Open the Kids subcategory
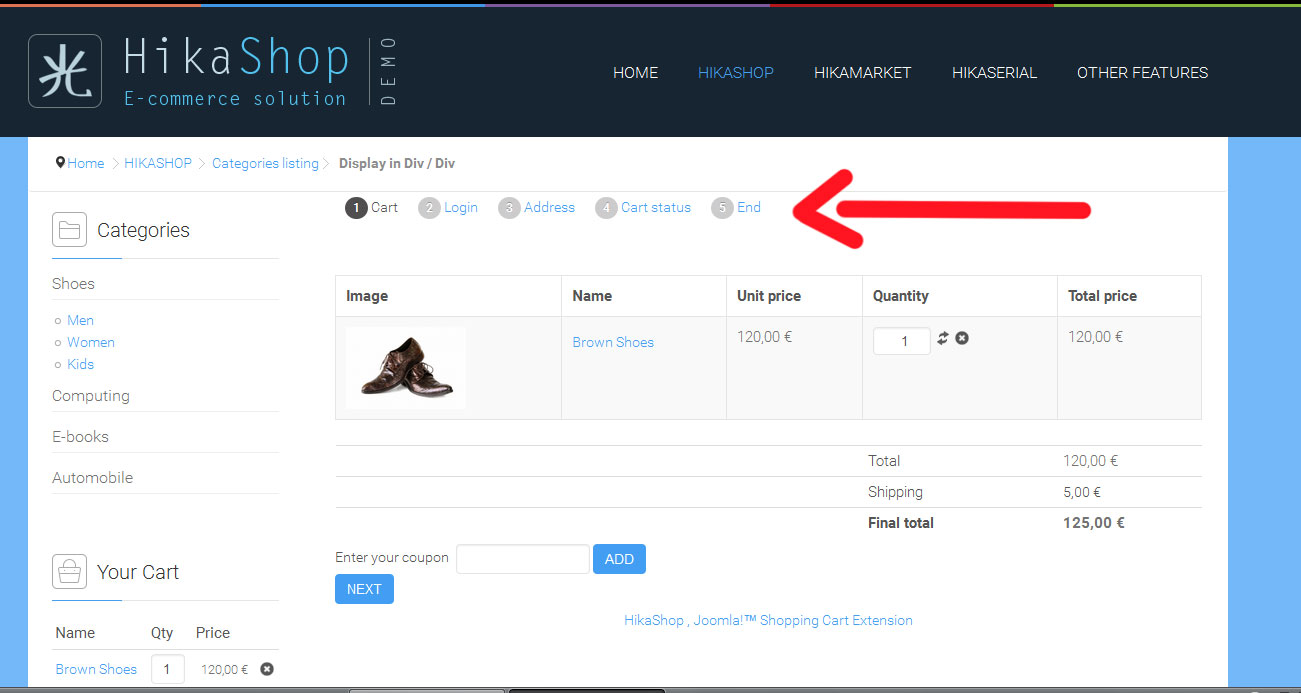Image resolution: width=1301 pixels, height=693 pixels. [80, 364]
